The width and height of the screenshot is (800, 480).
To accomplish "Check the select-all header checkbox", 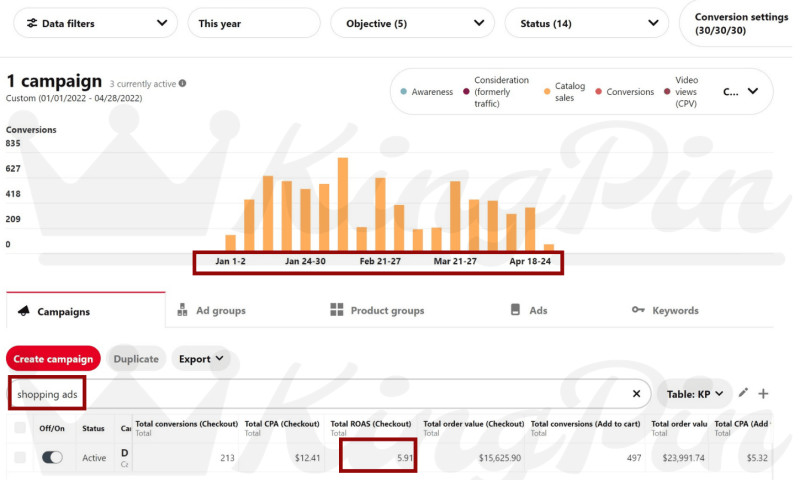I will click(20, 428).
